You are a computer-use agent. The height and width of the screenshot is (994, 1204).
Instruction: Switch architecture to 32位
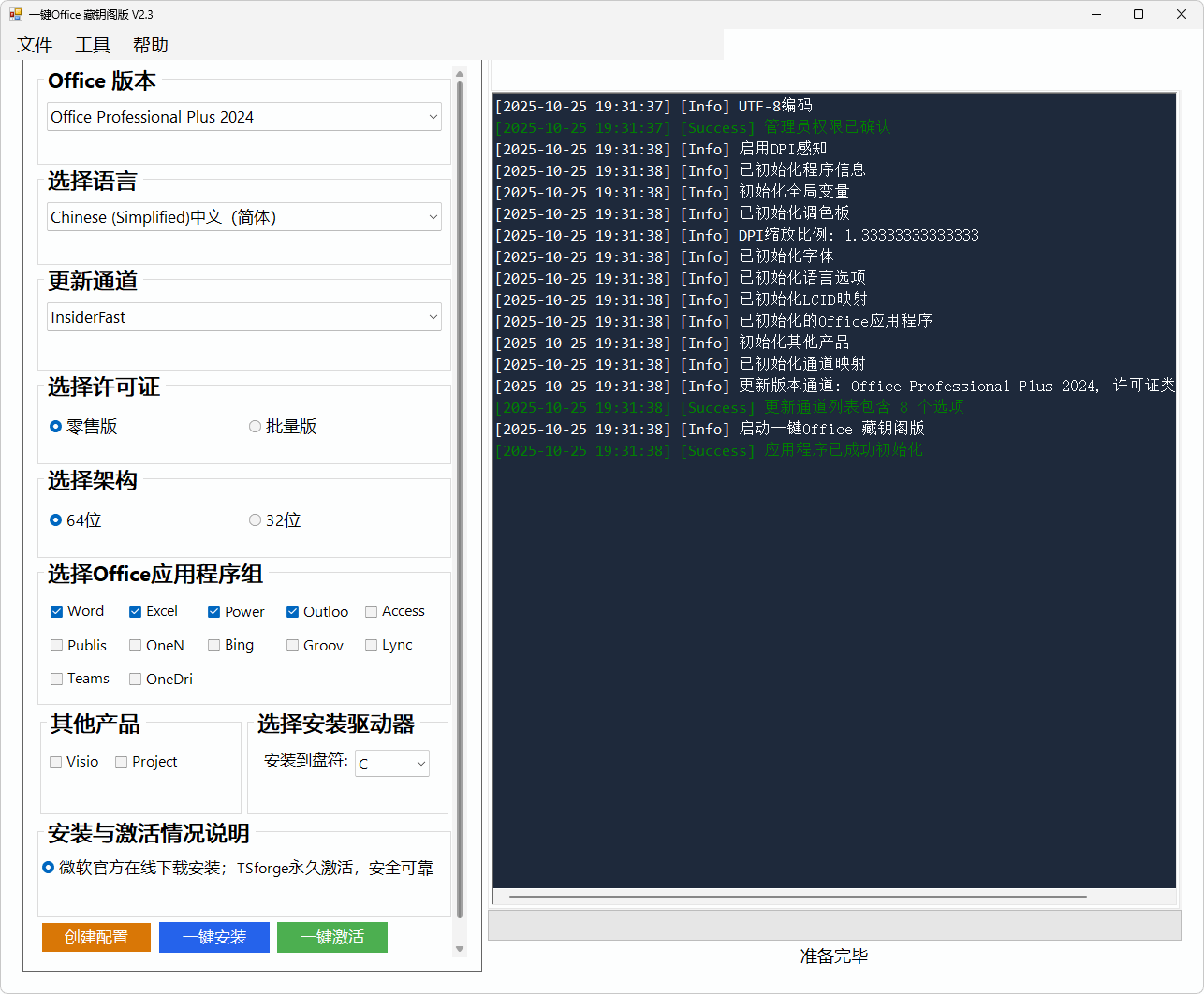pos(255,519)
